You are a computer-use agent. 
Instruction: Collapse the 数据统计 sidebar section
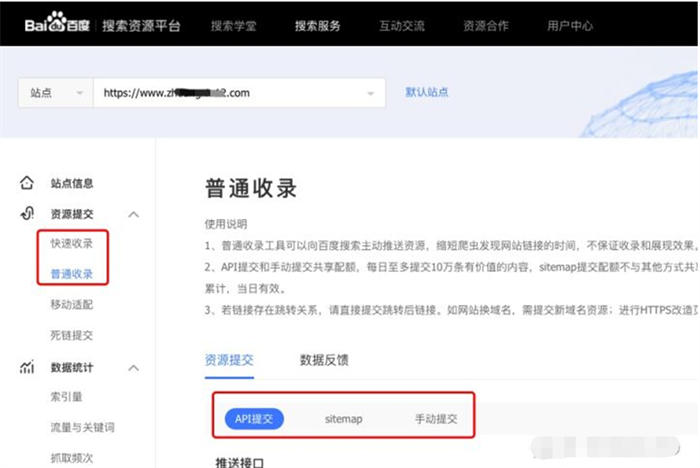tap(134, 368)
